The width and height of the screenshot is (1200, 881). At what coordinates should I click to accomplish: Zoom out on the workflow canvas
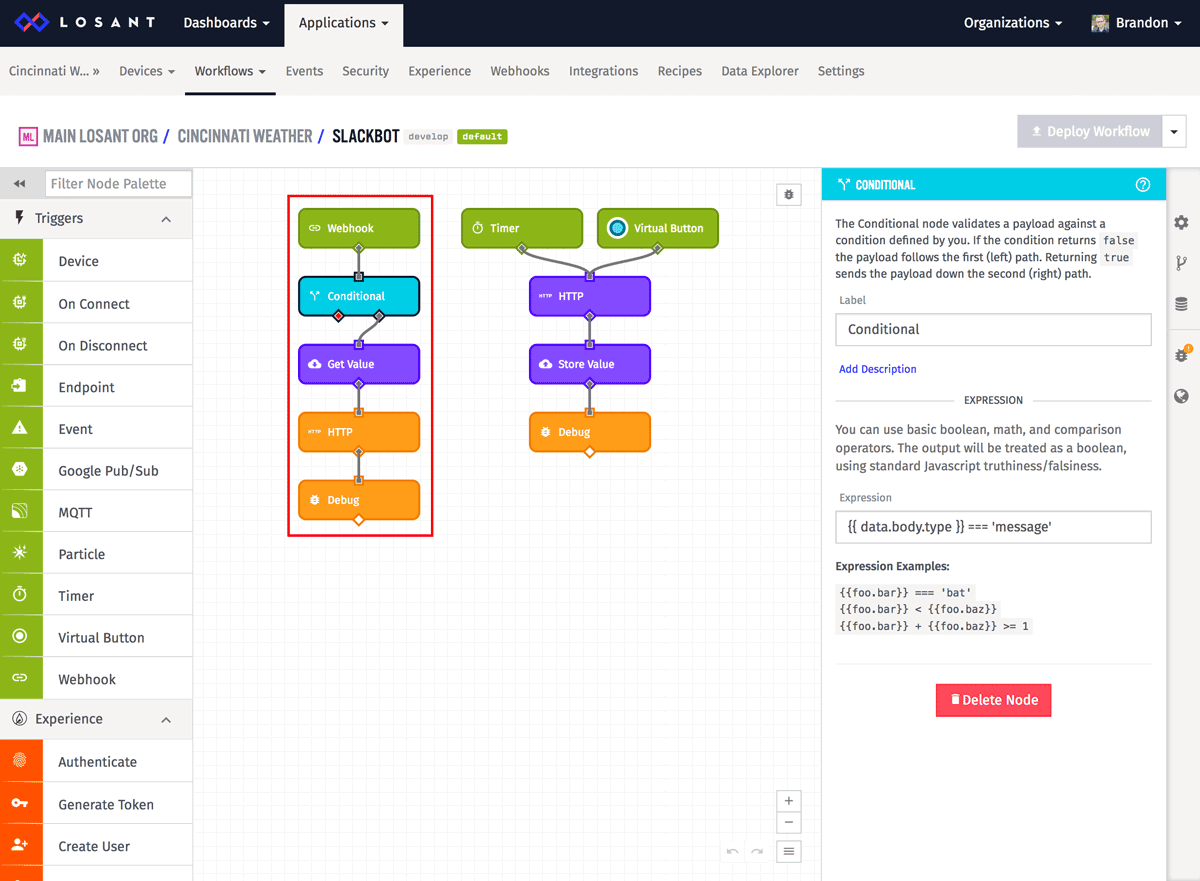pyautogui.click(x=789, y=823)
